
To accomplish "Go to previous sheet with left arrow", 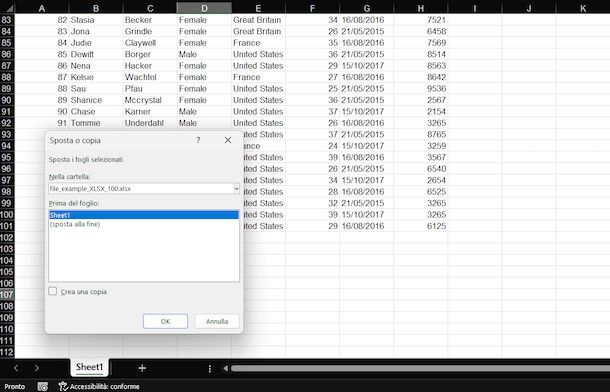I will click(x=16, y=368).
